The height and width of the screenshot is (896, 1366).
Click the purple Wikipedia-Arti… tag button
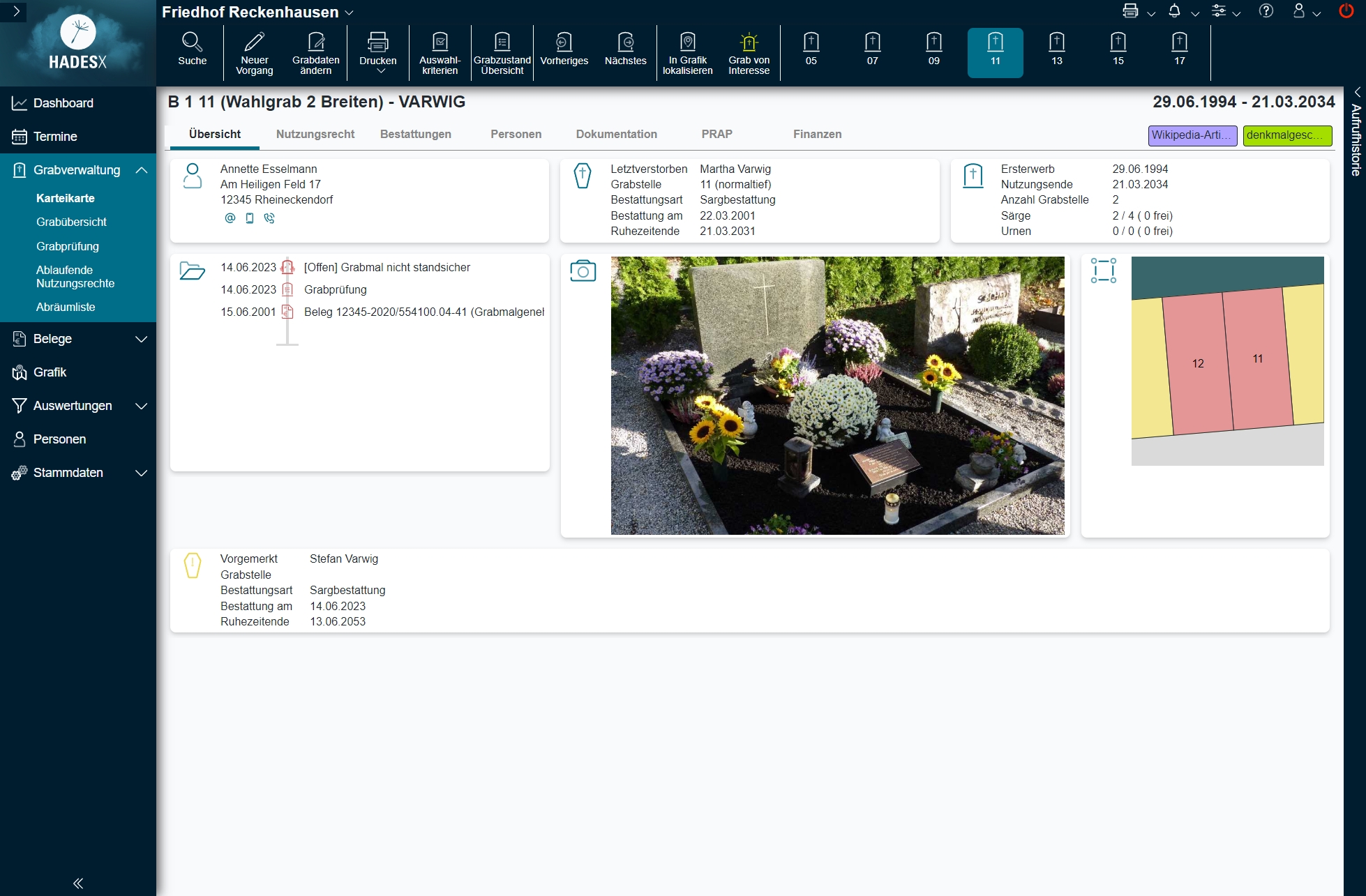pos(1192,135)
